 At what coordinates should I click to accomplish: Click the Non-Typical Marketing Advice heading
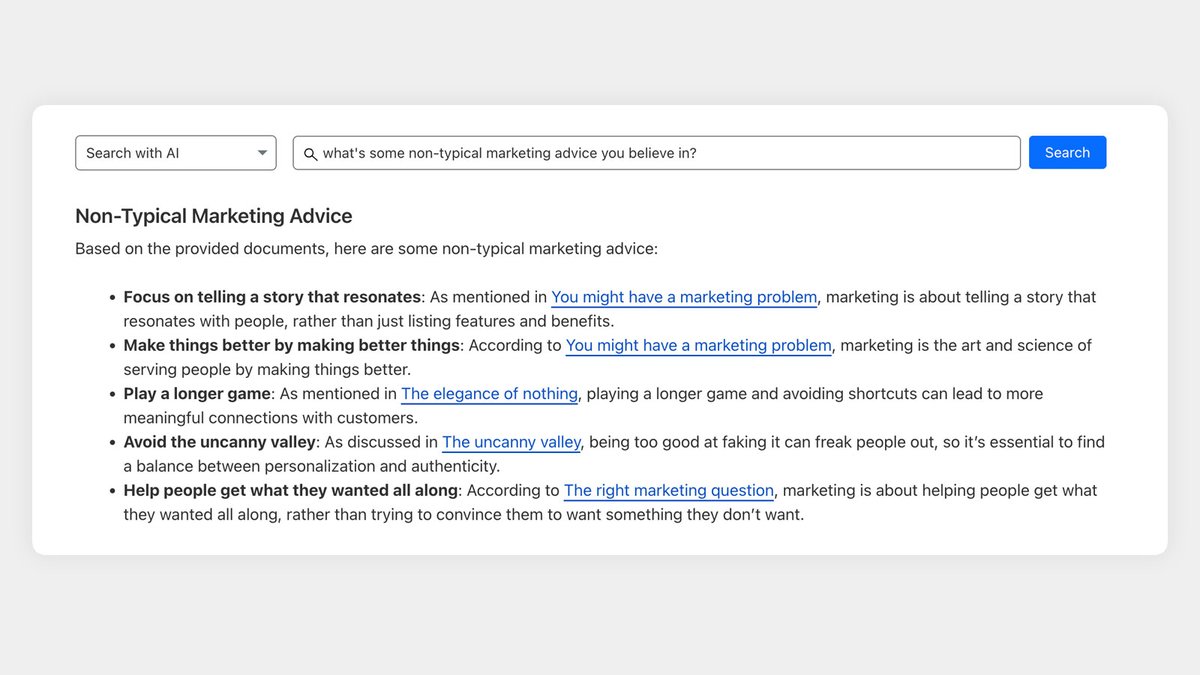click(213, 216)
